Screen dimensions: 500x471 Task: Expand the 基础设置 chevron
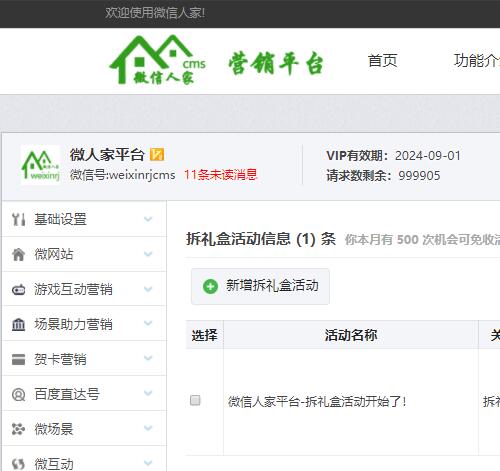pos(148,219)
